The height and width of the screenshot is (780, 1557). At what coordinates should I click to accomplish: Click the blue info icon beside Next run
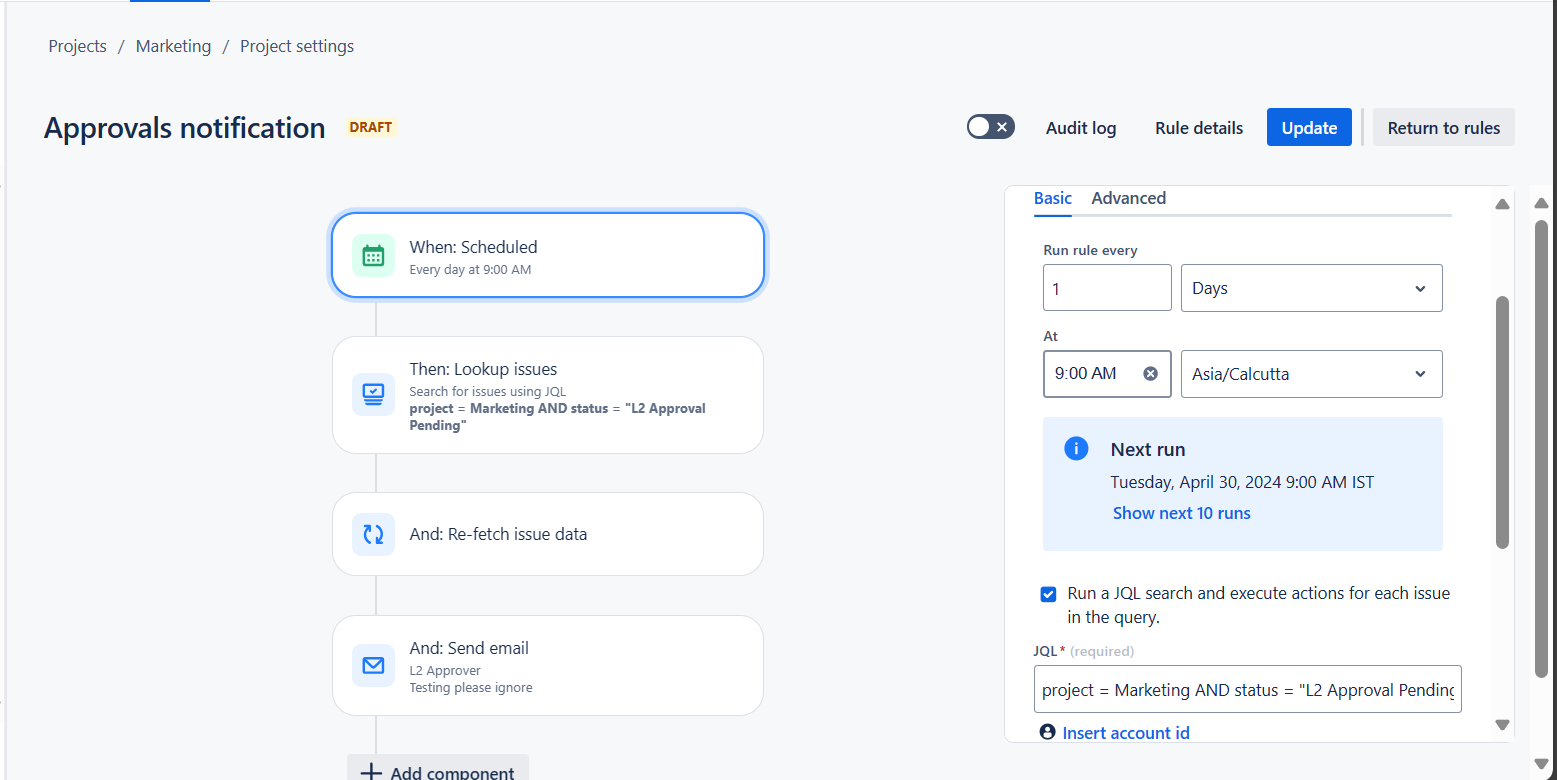(x=1076, y=448)
